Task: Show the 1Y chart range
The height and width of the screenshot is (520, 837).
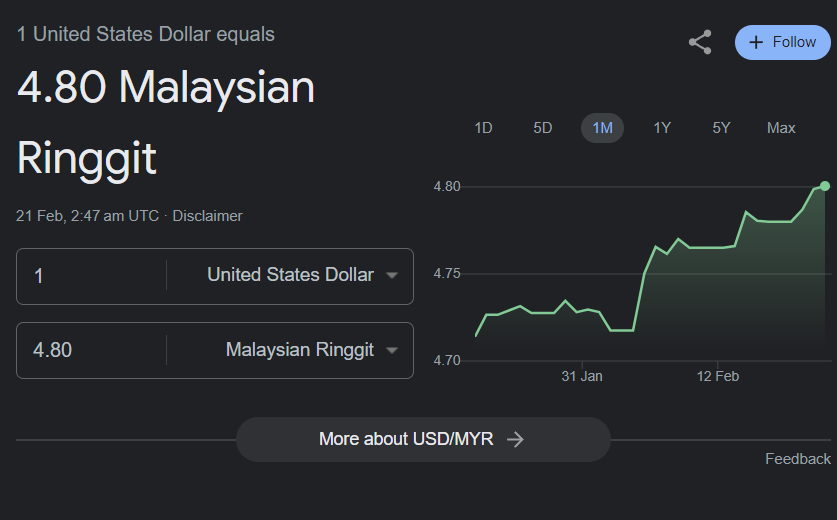Action: click(x=662, y=128)
